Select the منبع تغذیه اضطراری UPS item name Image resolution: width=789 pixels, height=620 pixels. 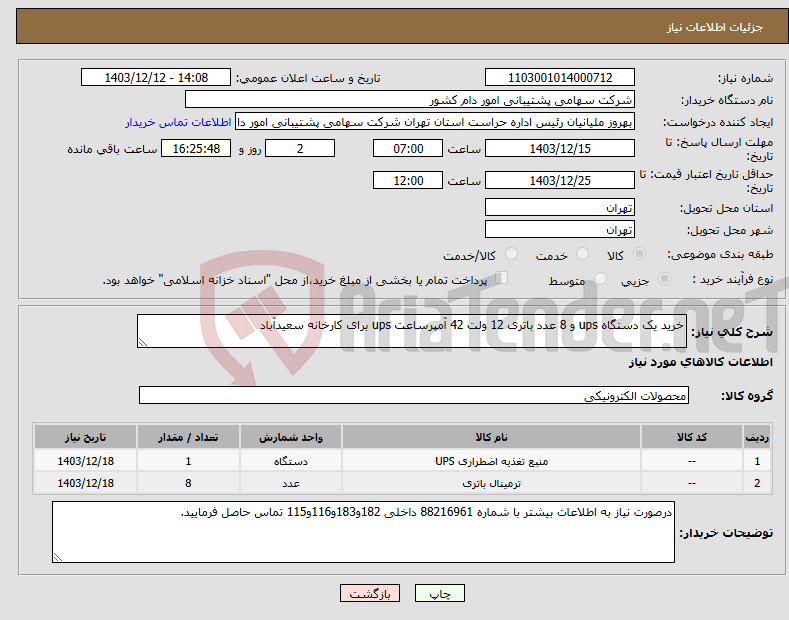point(492,461)
